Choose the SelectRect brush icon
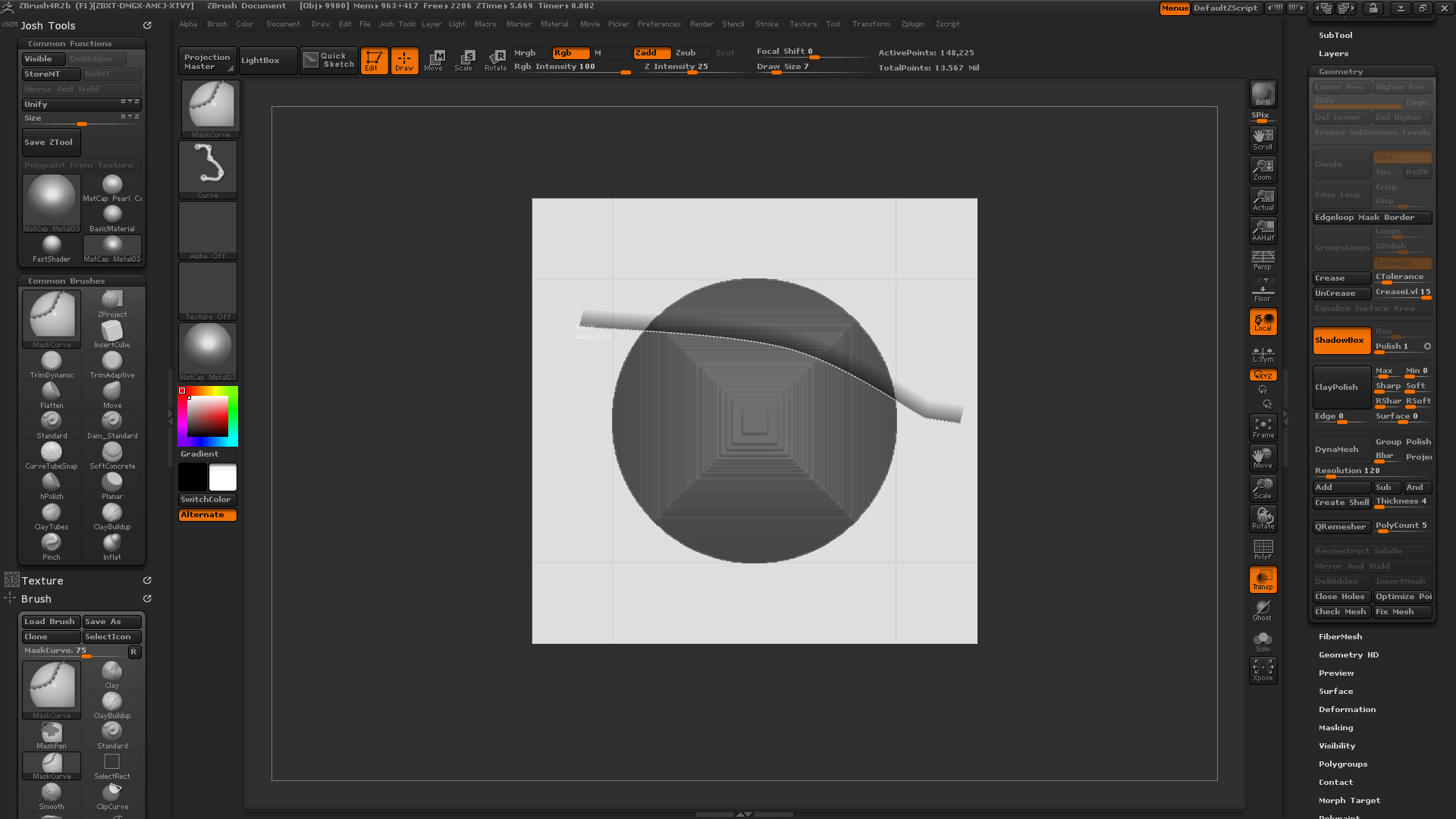The image size is (1456, 819). pos(112,766)
